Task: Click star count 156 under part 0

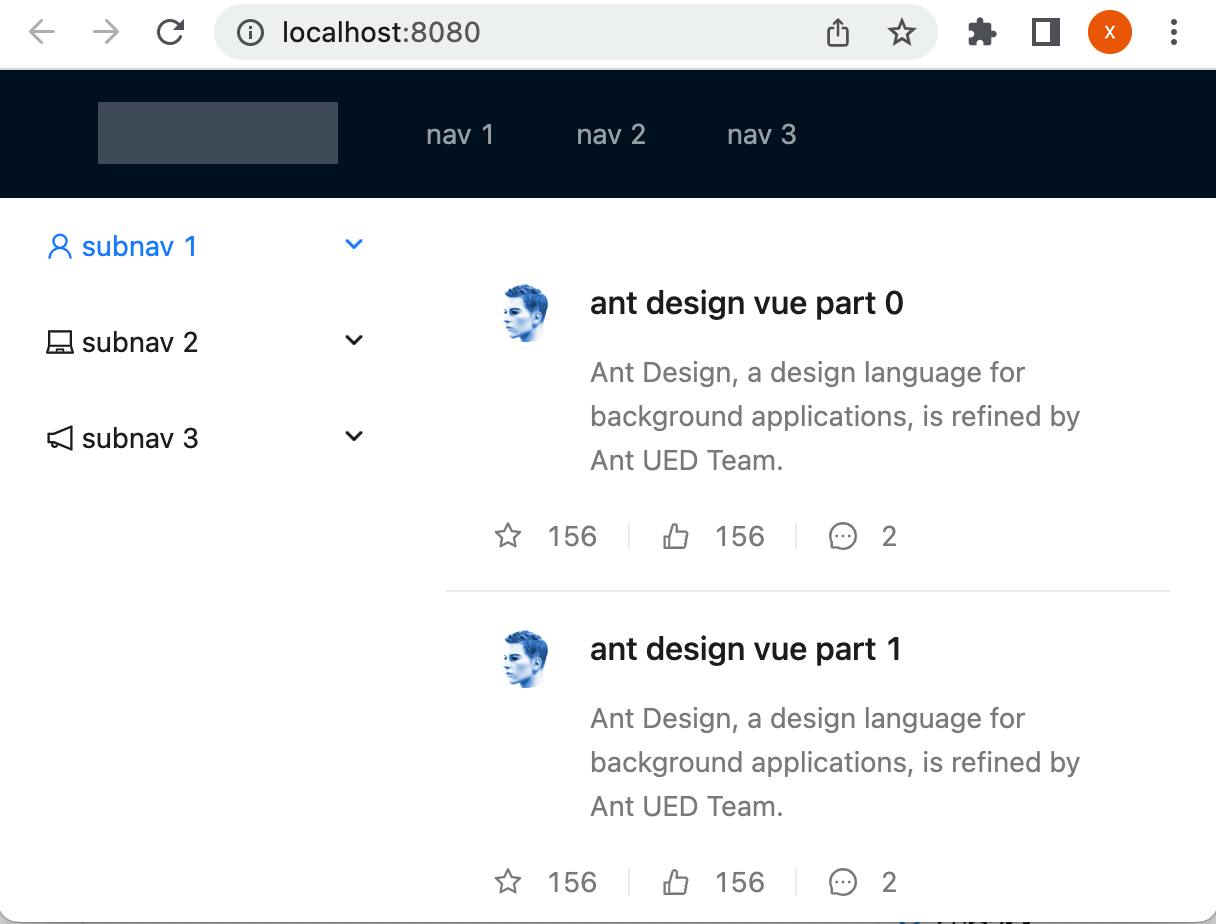Action: pos(572,537)
